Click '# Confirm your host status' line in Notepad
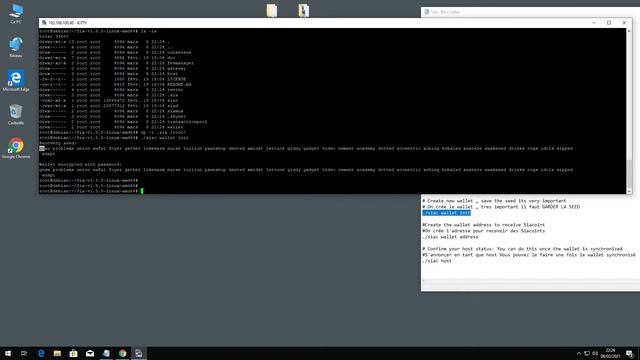Screen dimensions: 640x360 [522, 249]
